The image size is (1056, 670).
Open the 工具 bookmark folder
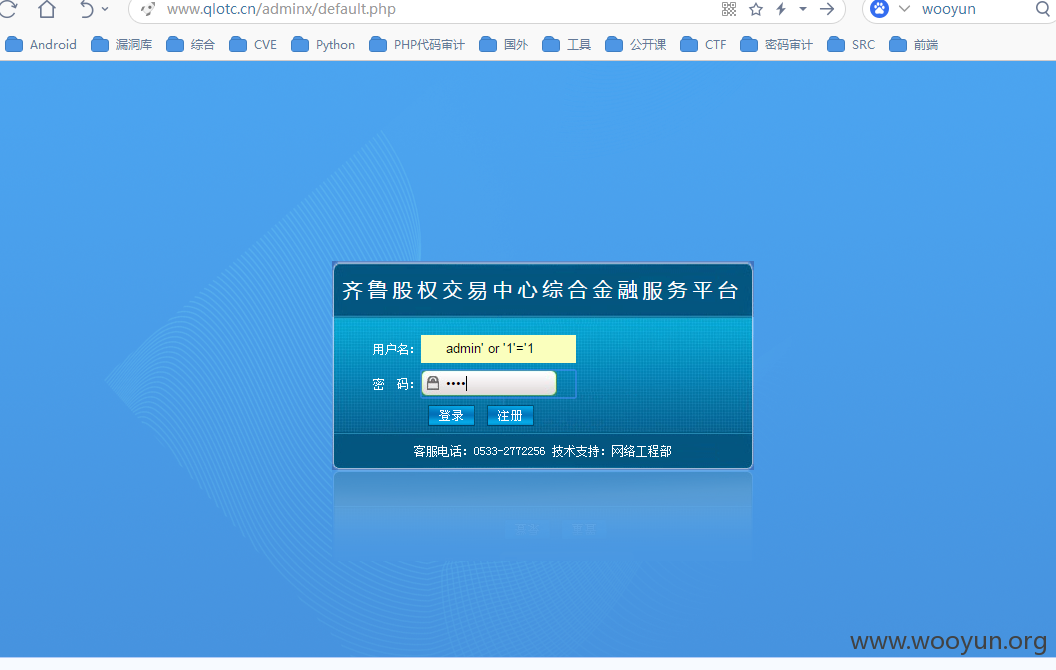tap(567, 44)
